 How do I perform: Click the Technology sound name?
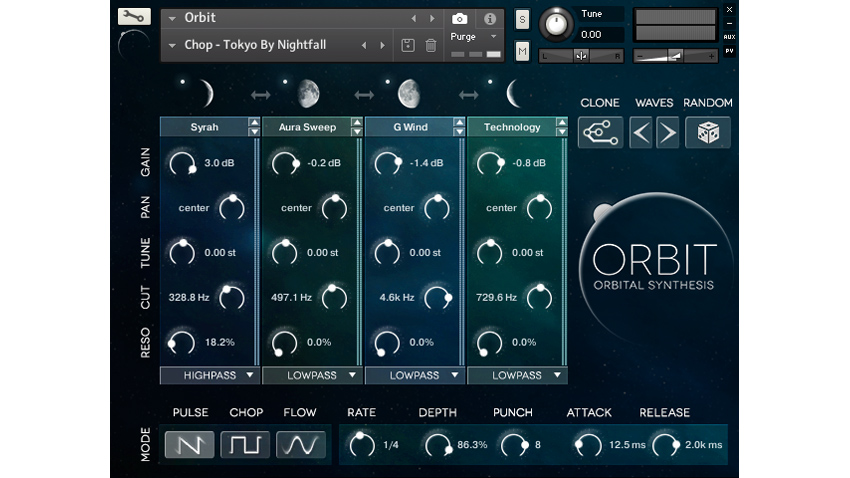[512, 127]
